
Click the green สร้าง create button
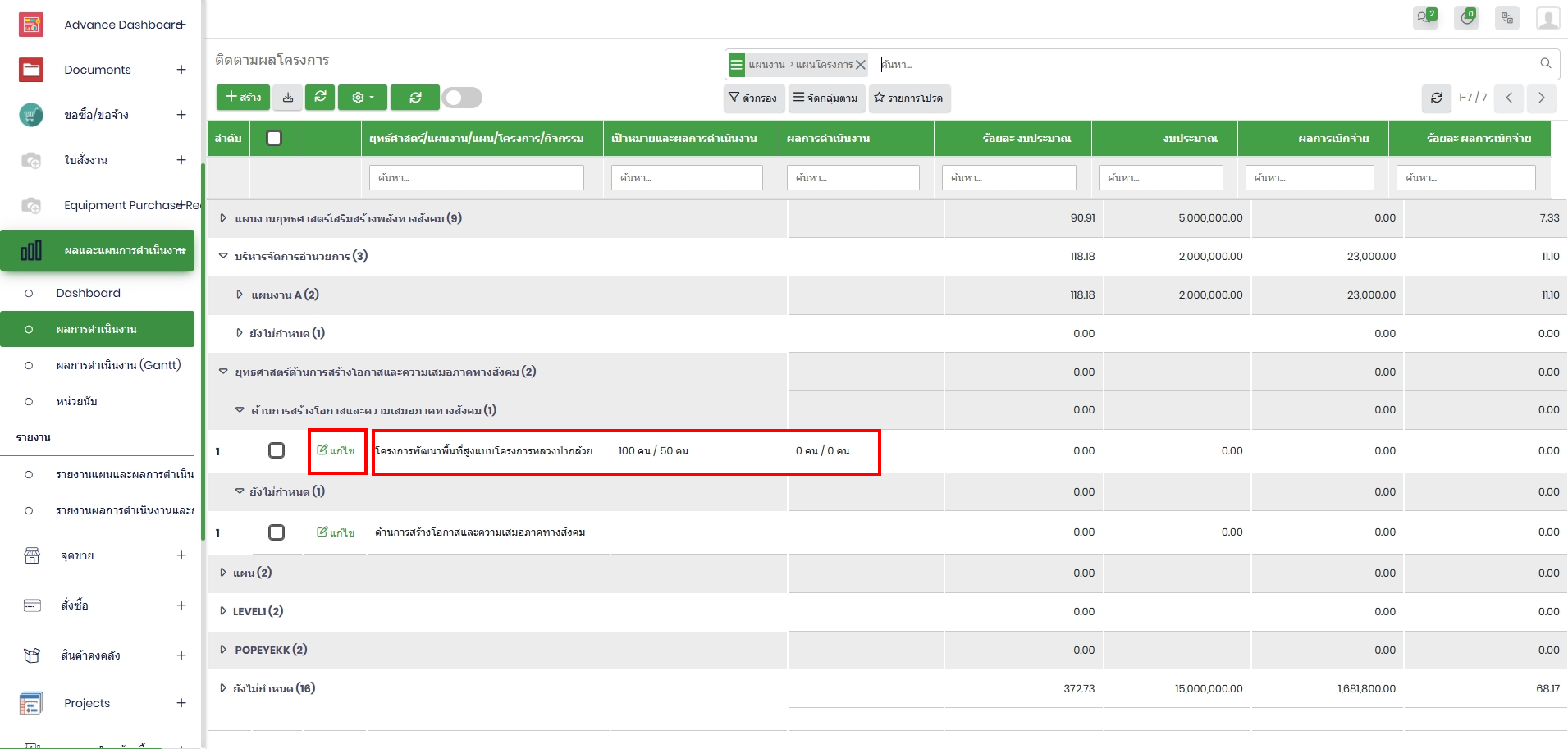[x=243, y=98]
